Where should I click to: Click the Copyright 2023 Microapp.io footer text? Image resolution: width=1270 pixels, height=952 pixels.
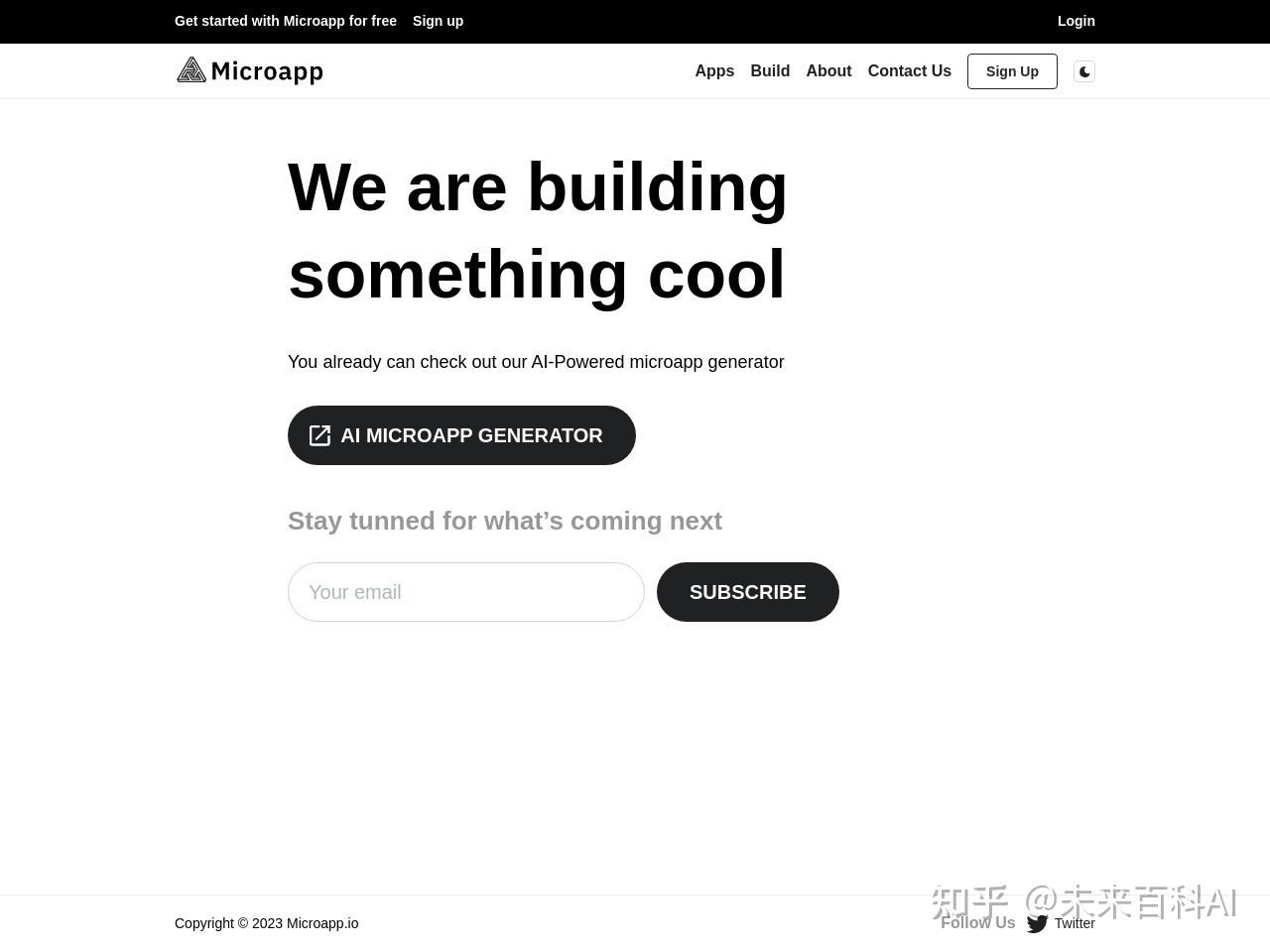click(x=266, y=923)
